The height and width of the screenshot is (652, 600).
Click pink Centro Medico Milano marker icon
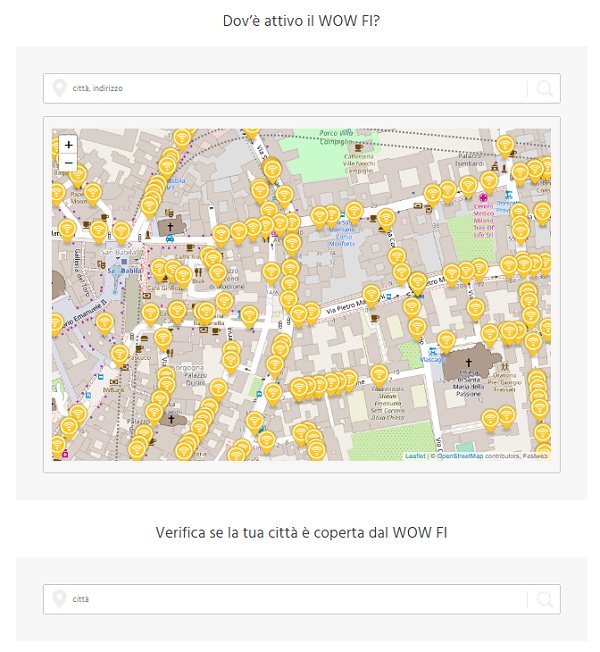(483, 197)
